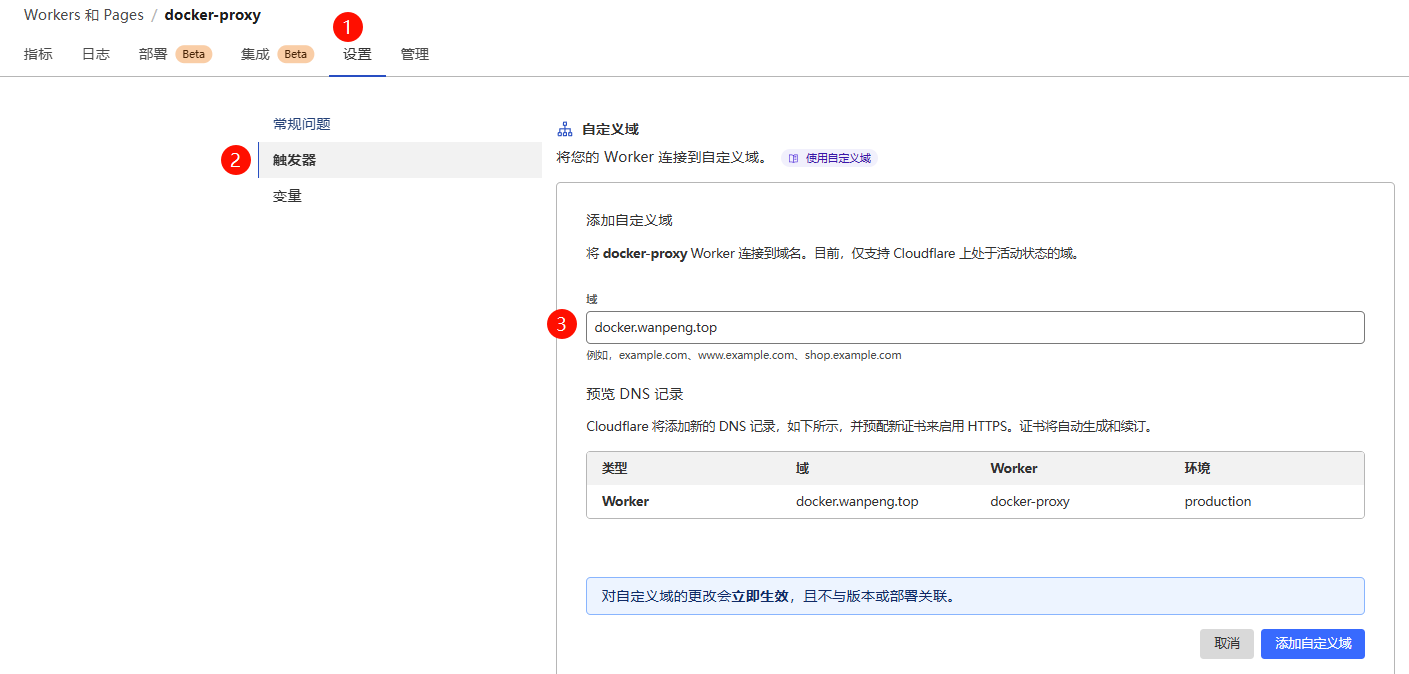Open the 管理 tab
1409x674 pixels.
pos(414,54)
